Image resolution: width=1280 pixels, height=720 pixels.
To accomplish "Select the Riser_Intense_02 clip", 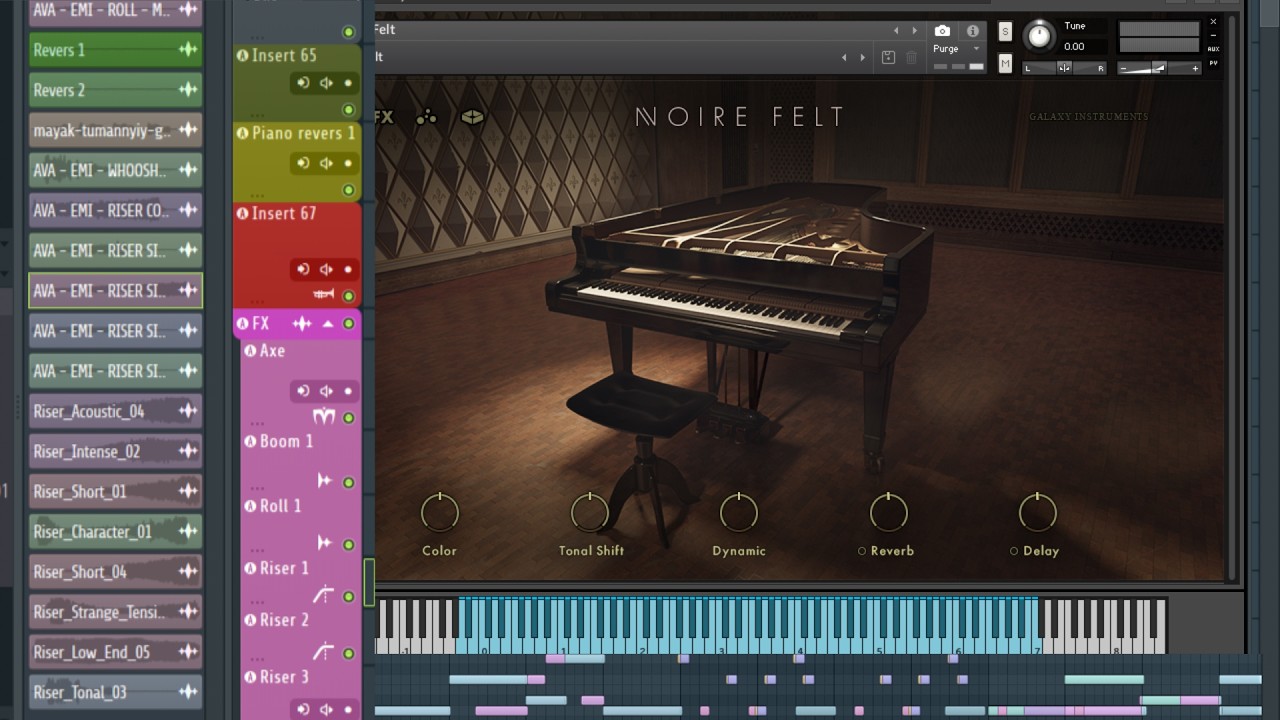I will [115, 452].
